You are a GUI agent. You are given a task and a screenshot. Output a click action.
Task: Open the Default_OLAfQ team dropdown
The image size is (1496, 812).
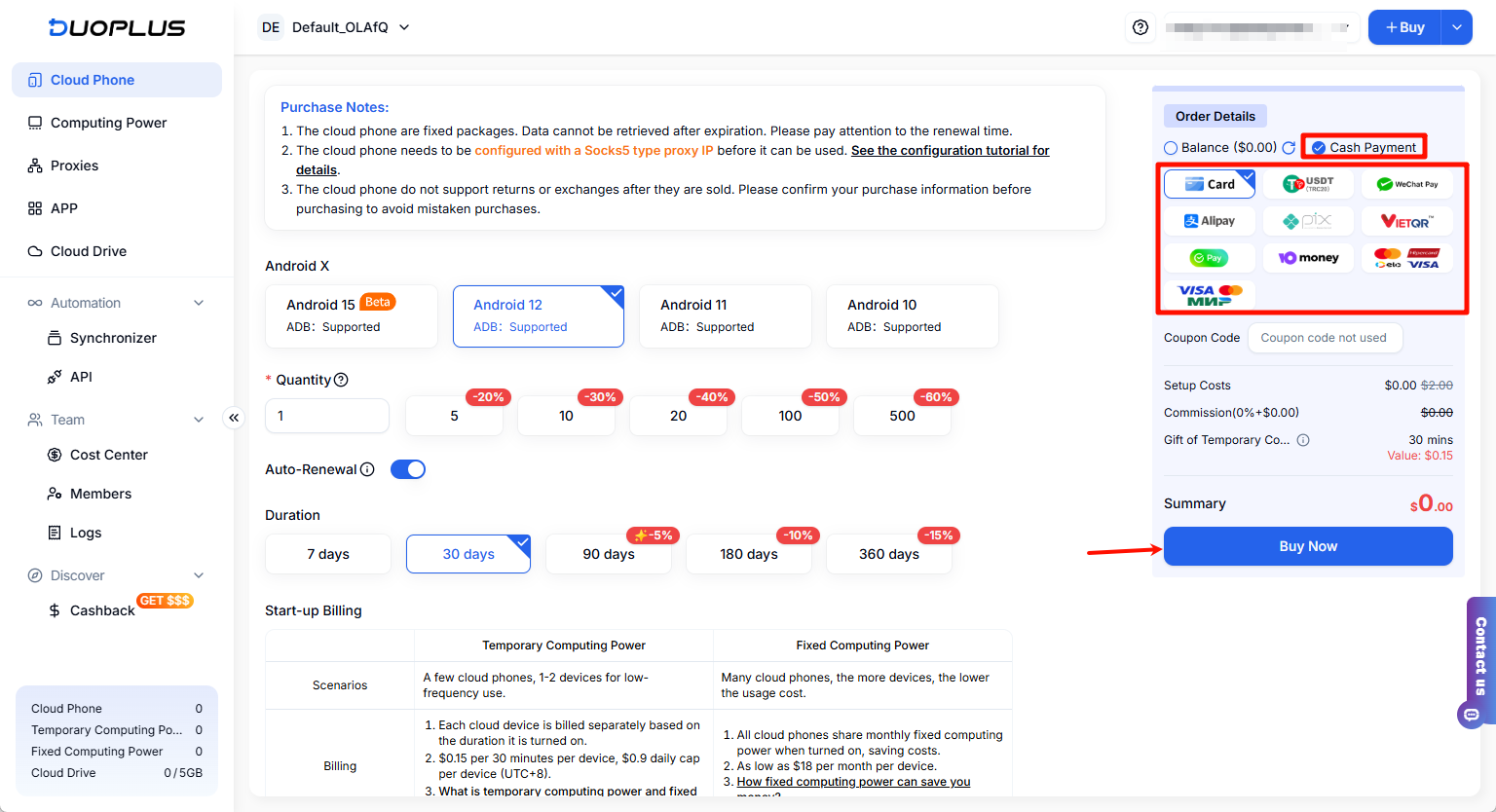click(404, 27)
